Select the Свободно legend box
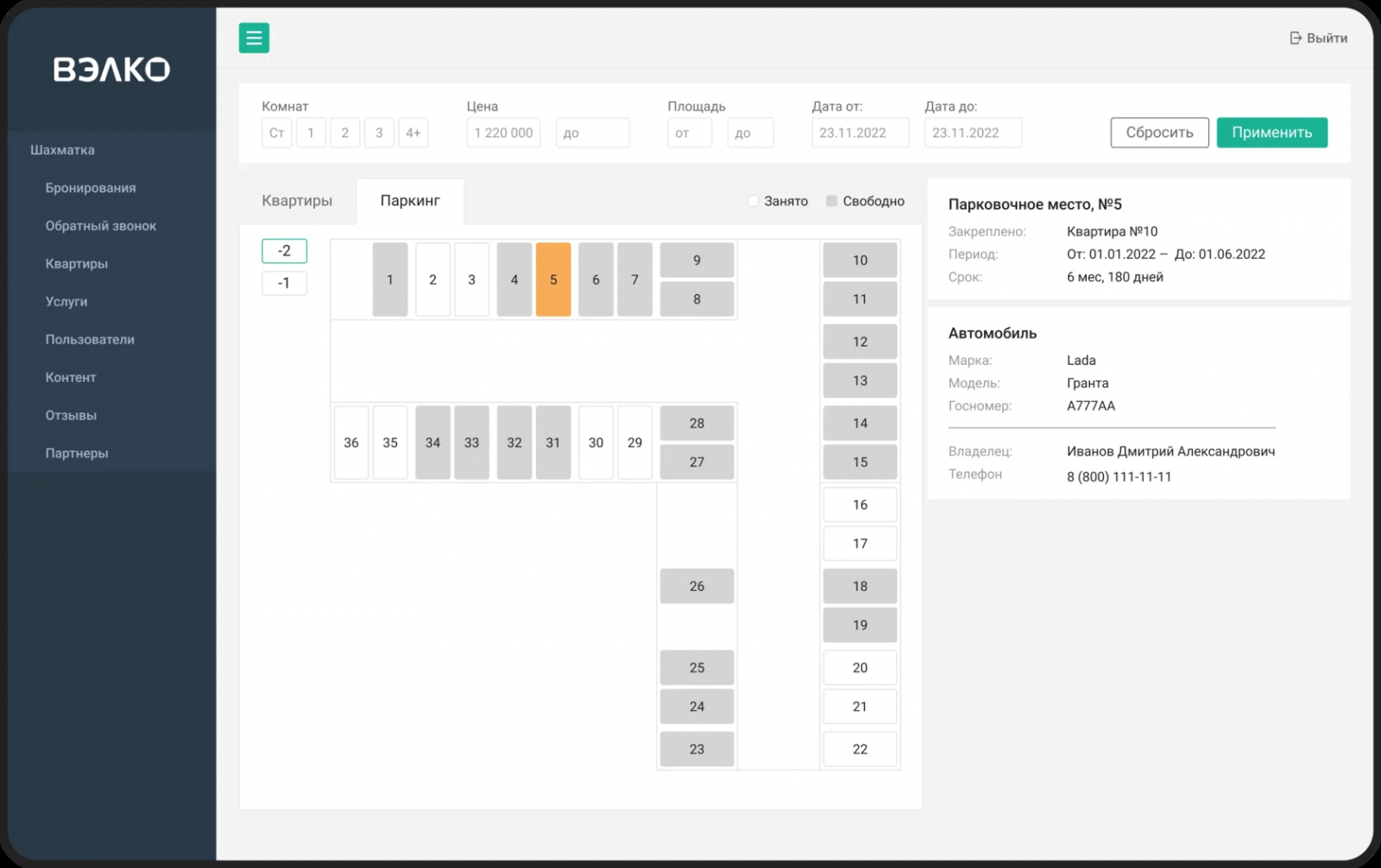 click(x=831, y=201)
